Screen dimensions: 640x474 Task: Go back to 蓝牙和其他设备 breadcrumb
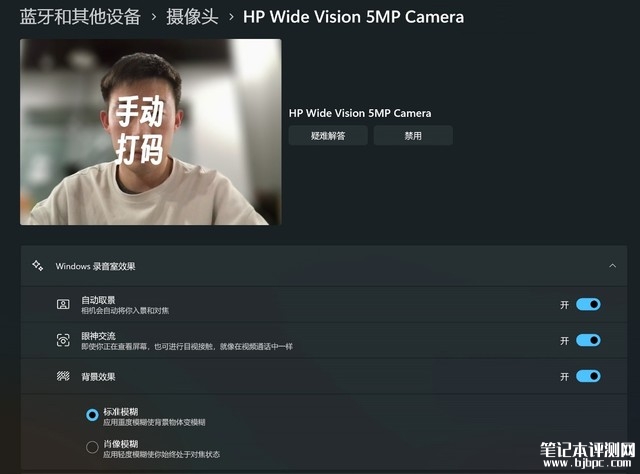click(80, 17)
